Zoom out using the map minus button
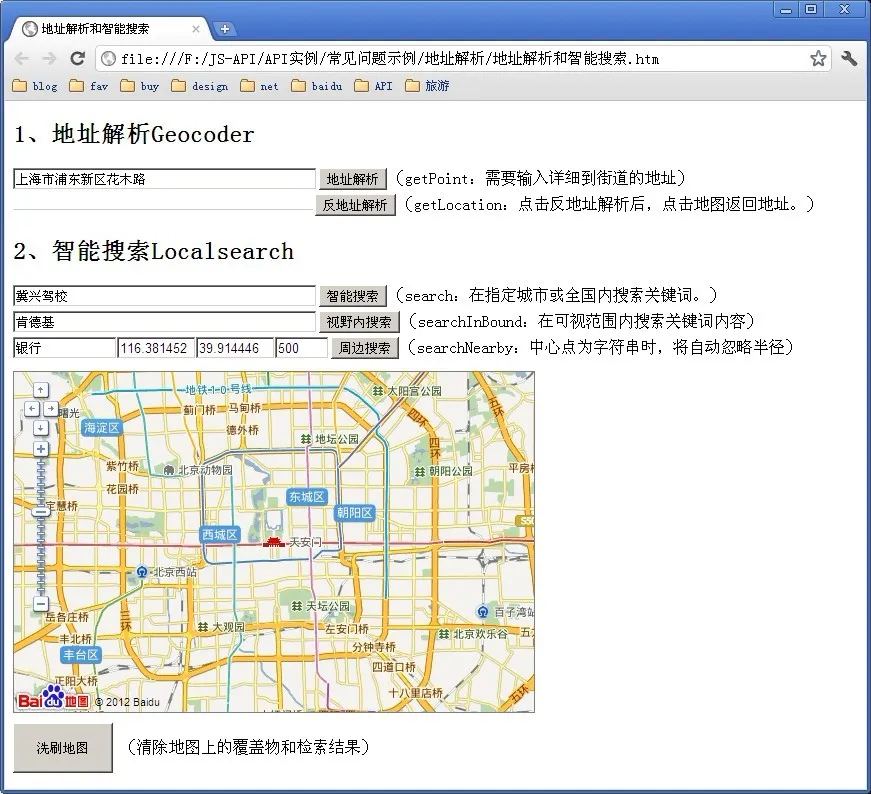The image size is (871, 794). [40, 603]
